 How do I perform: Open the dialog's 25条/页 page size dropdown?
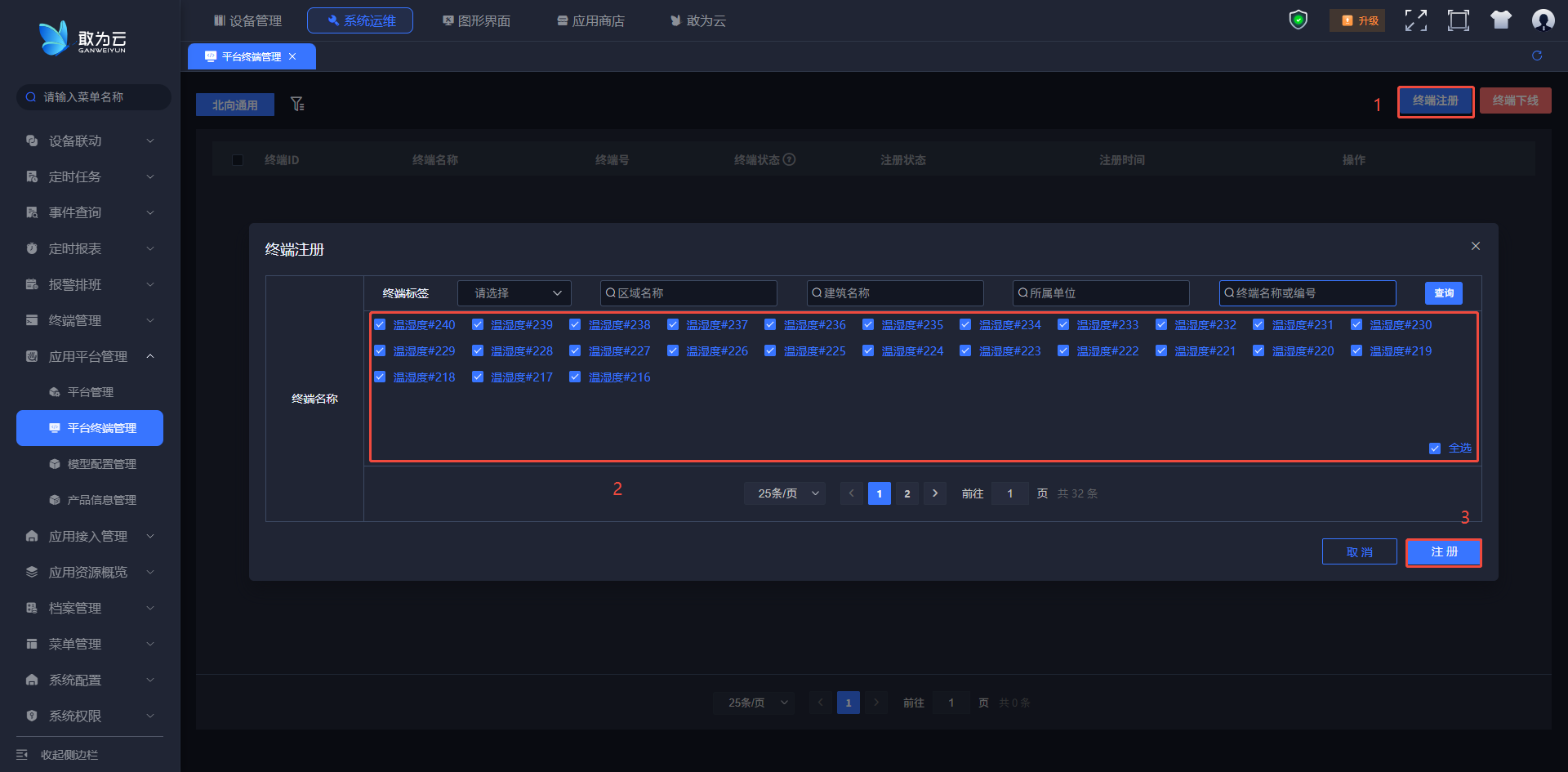coord(785,493)
